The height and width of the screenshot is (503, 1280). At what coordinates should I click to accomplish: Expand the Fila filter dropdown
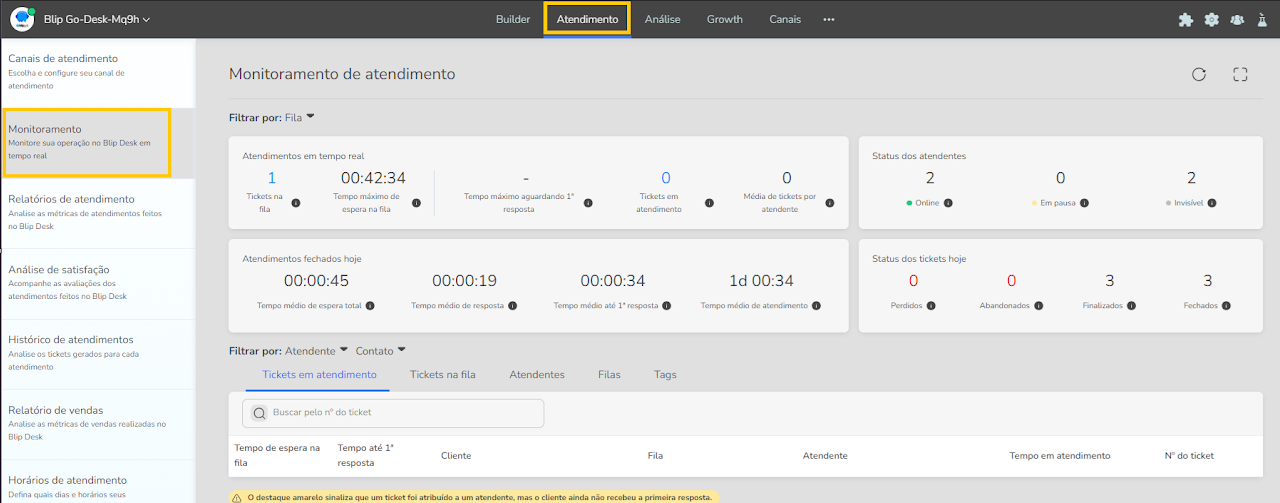[300, 117]
